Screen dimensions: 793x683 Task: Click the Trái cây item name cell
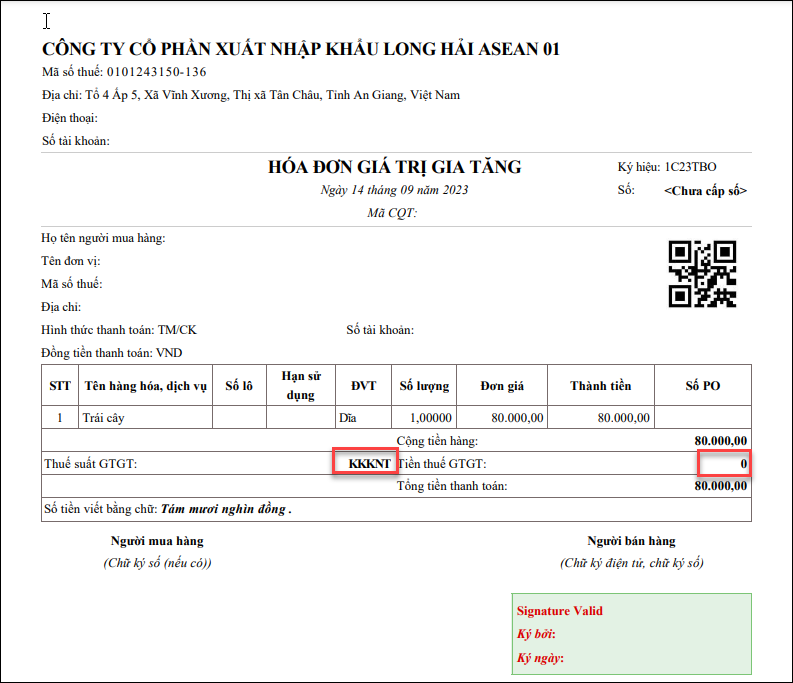[105, 417]
